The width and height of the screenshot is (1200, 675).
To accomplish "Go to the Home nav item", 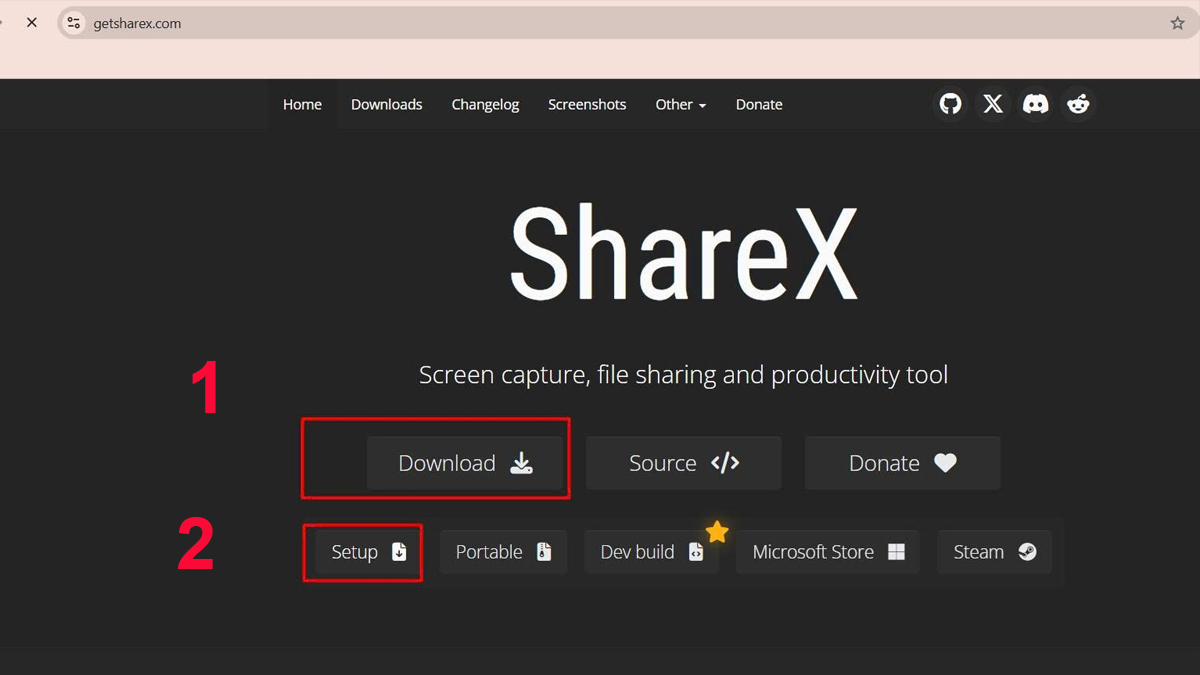I will pos(302,104).
